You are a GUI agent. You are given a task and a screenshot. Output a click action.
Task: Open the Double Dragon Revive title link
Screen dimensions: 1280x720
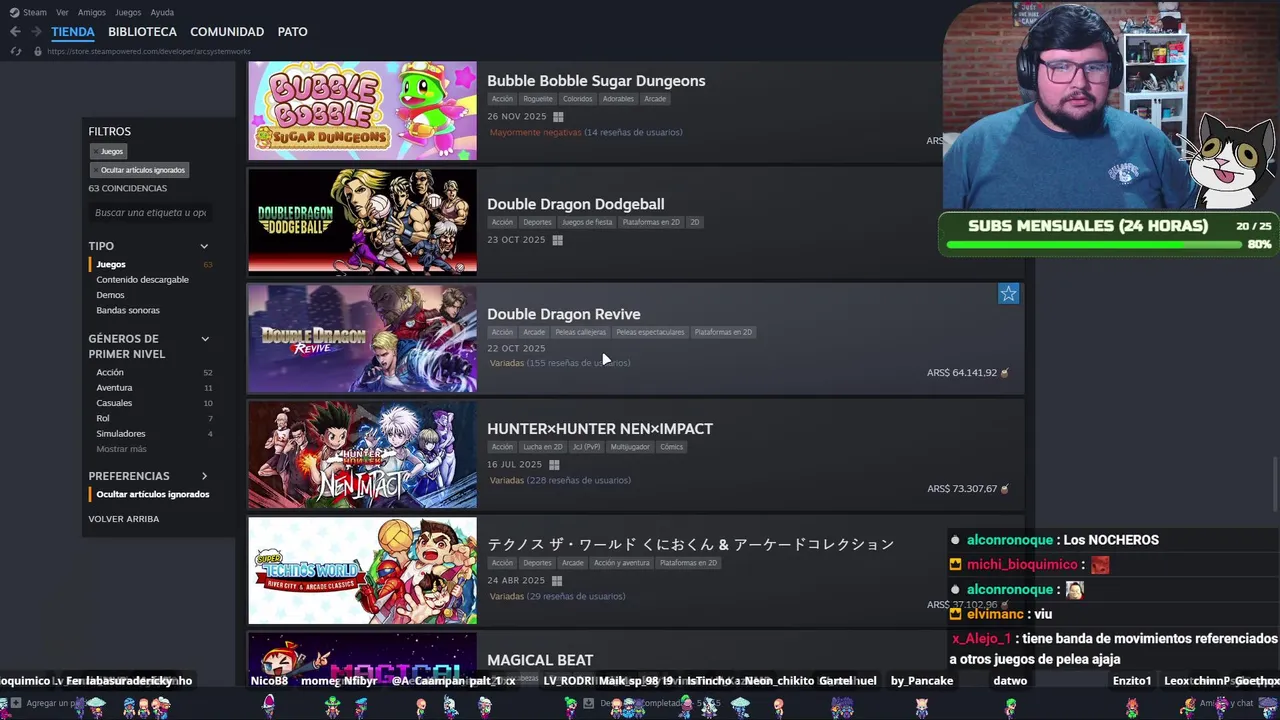[563, 314]
